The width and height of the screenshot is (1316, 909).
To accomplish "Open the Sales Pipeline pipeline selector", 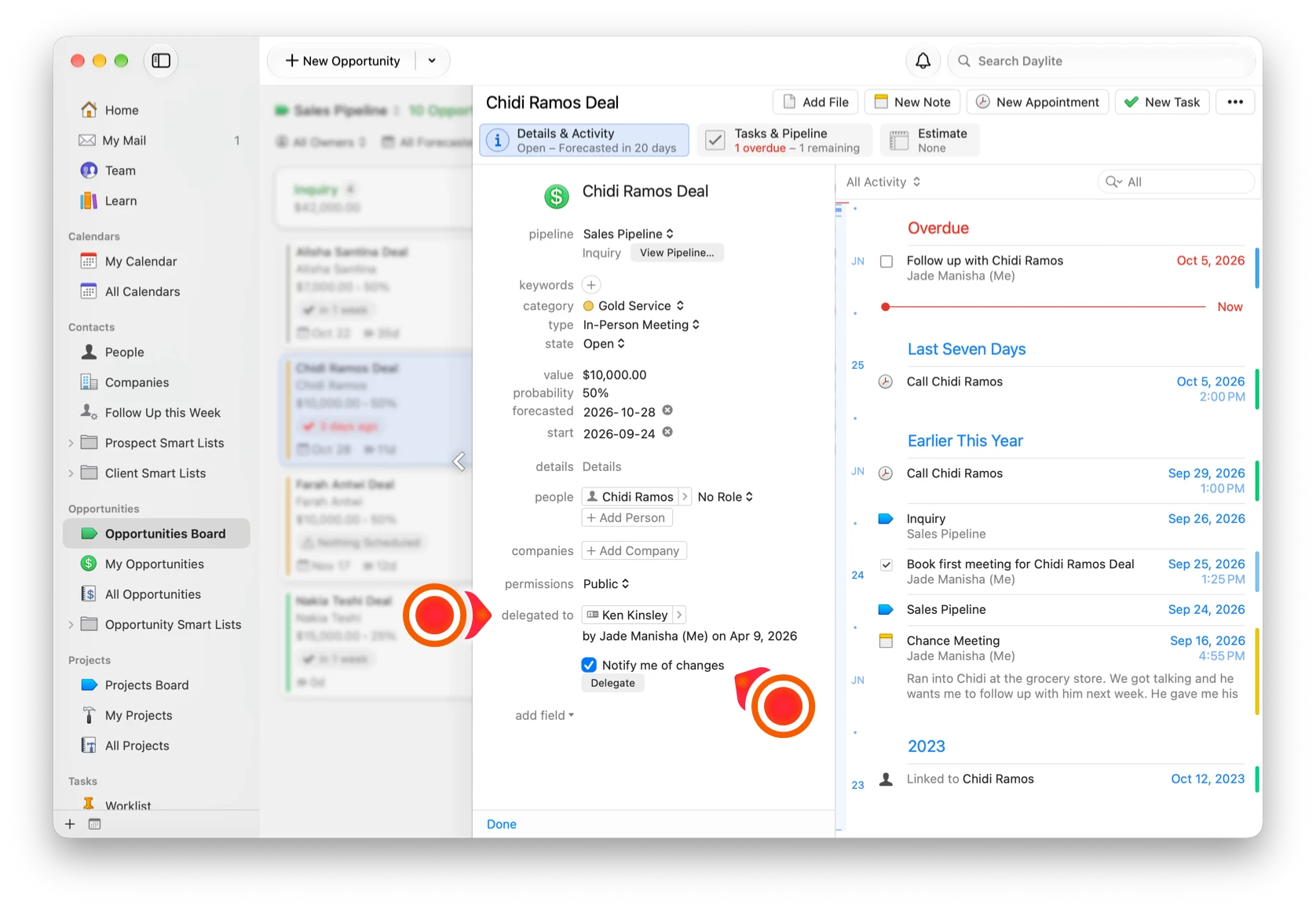I will click(628, 234).
